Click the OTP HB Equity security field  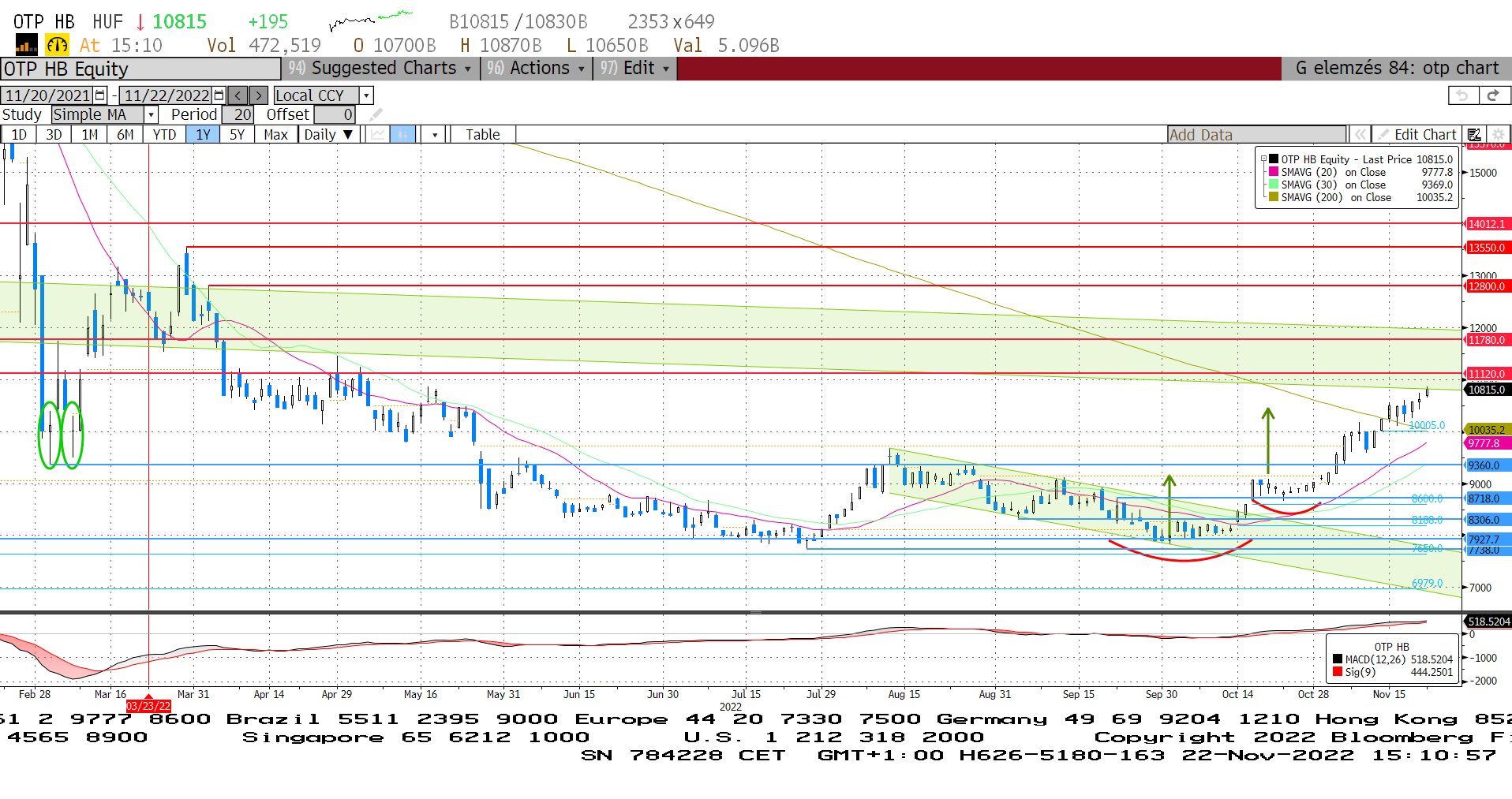(x=140, y=69)
